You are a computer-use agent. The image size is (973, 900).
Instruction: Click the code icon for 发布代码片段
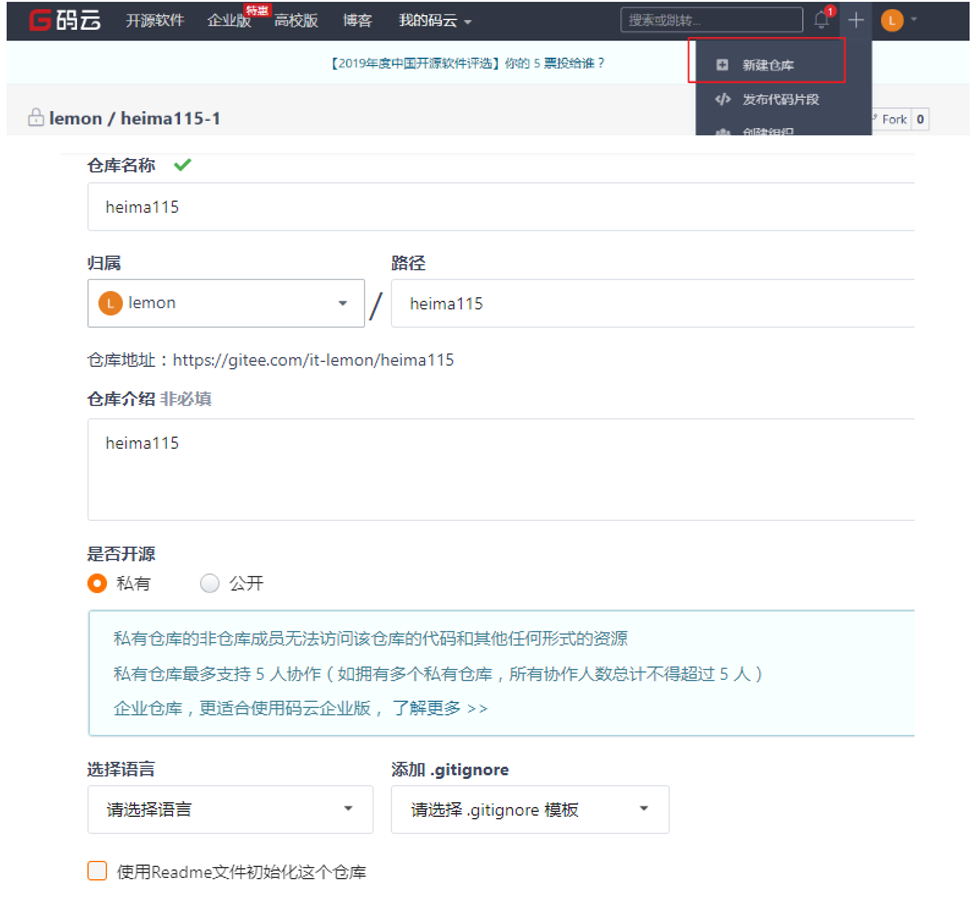click(722, 99)
